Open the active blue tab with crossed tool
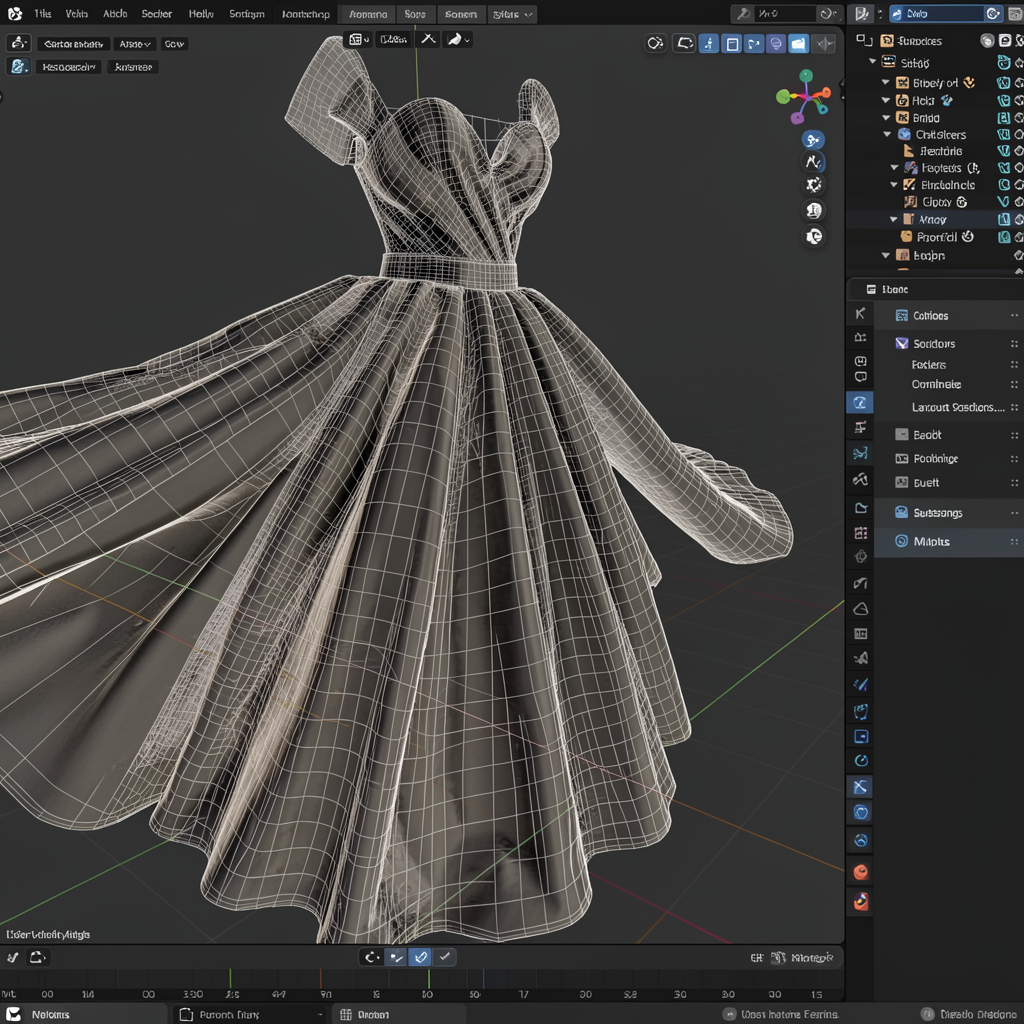This screenshot has height=1024, width=1024. 861,787
